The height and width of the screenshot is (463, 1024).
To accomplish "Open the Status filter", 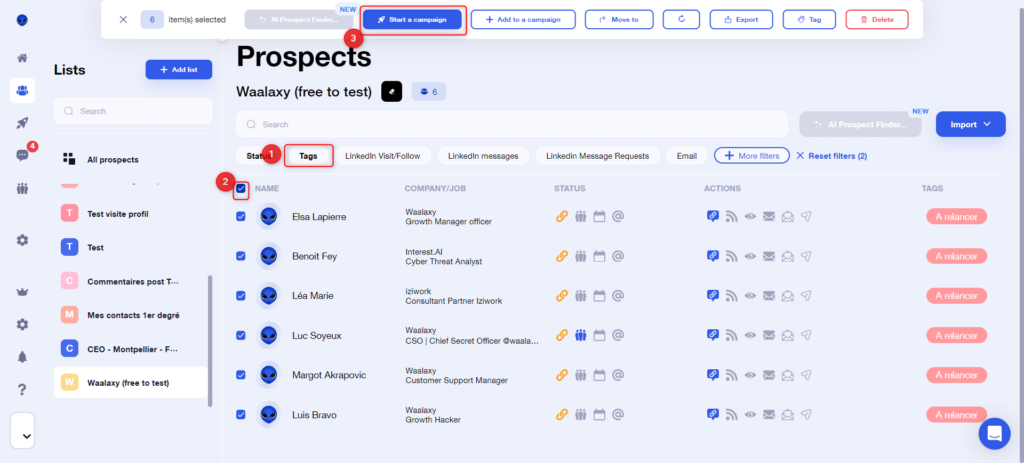I will point(258,156).
